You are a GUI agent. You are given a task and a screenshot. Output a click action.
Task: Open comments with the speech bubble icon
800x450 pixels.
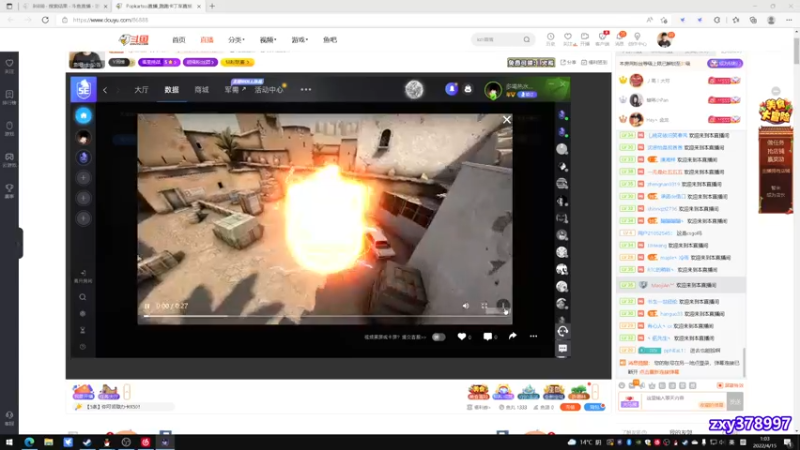488,336
